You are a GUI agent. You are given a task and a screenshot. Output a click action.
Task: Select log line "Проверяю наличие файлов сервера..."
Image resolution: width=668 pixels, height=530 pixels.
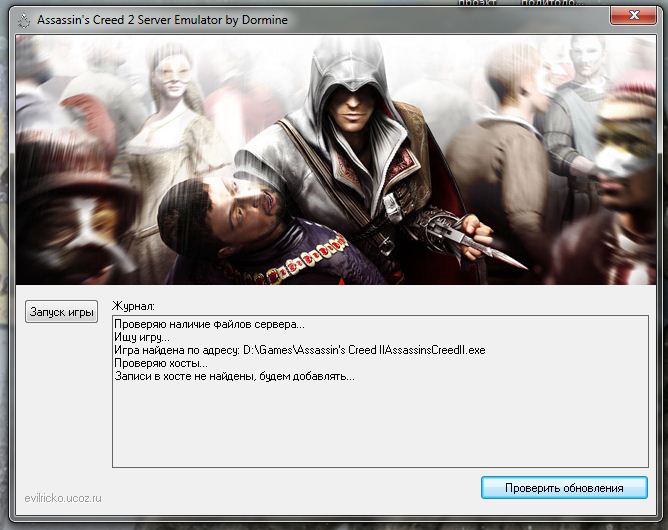pyautogui.click(x=209, y=325)
